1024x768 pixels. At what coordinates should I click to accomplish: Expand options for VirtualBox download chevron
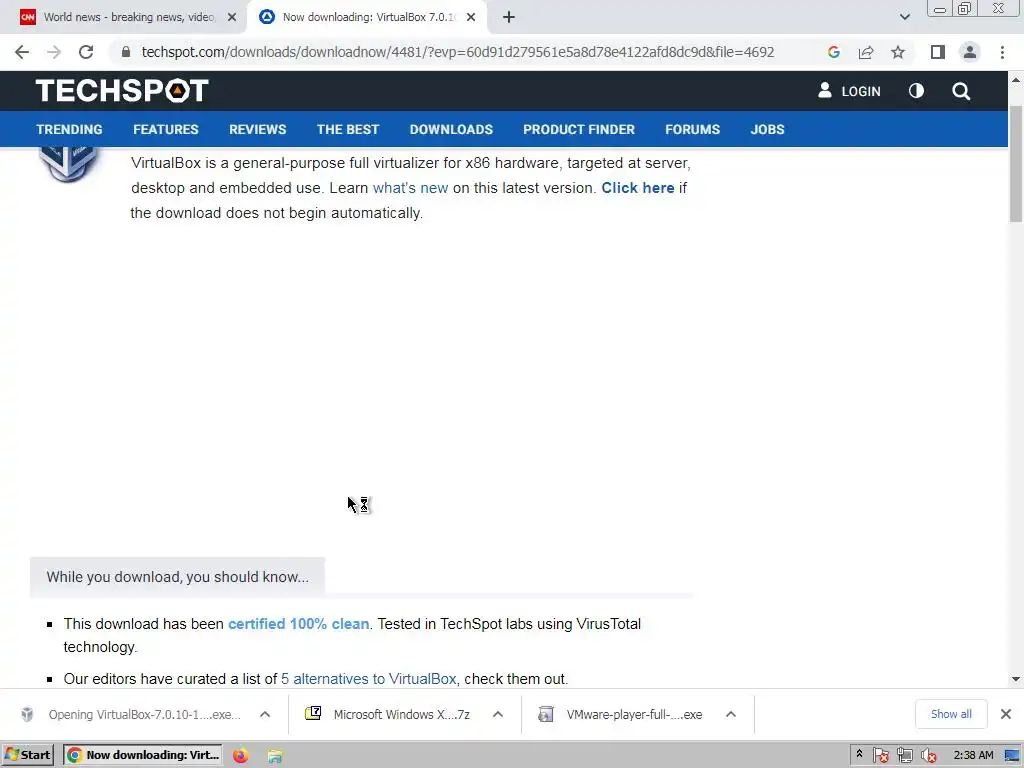265,714
